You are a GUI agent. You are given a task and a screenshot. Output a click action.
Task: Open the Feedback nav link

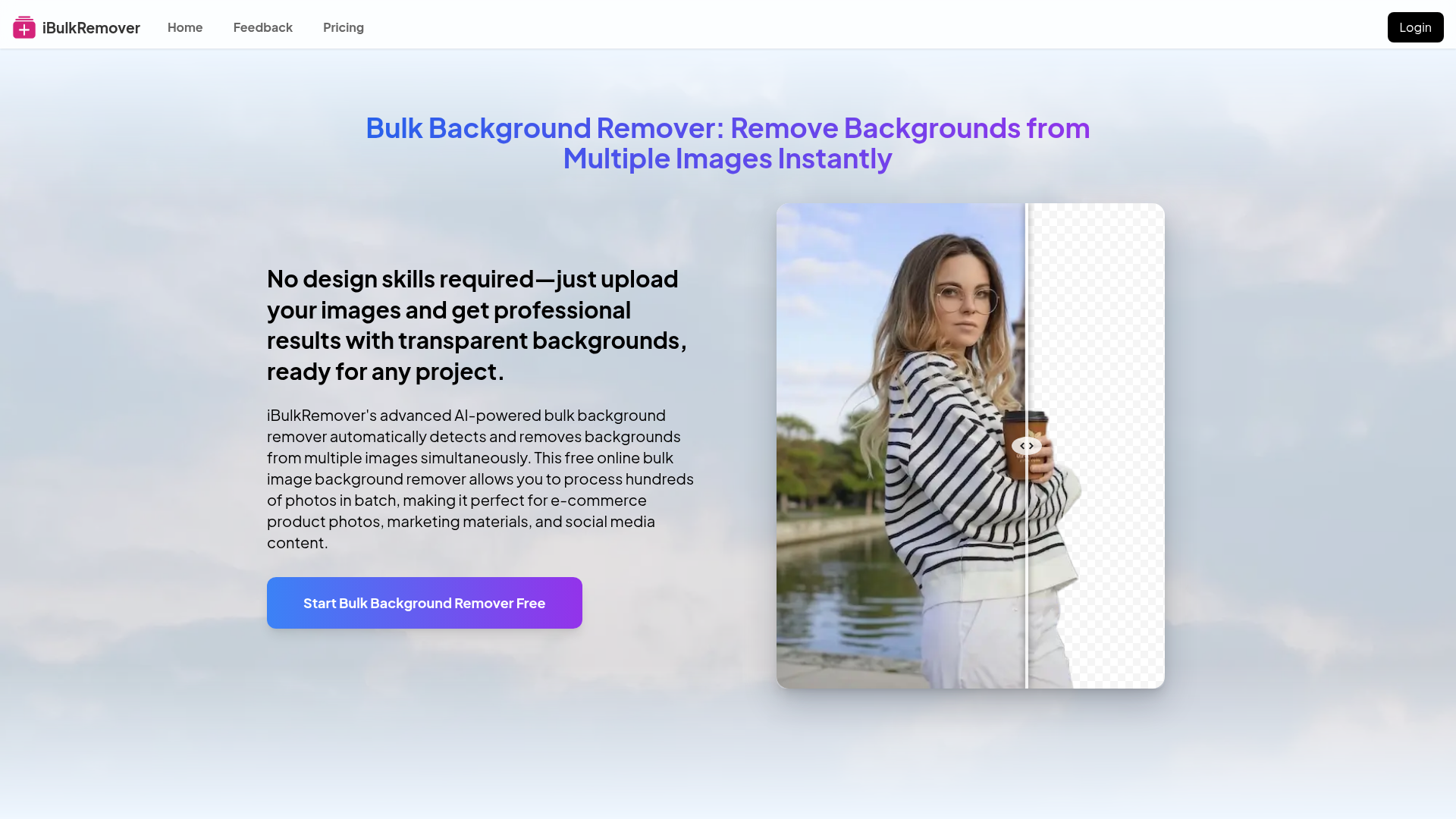coord(262,27)
